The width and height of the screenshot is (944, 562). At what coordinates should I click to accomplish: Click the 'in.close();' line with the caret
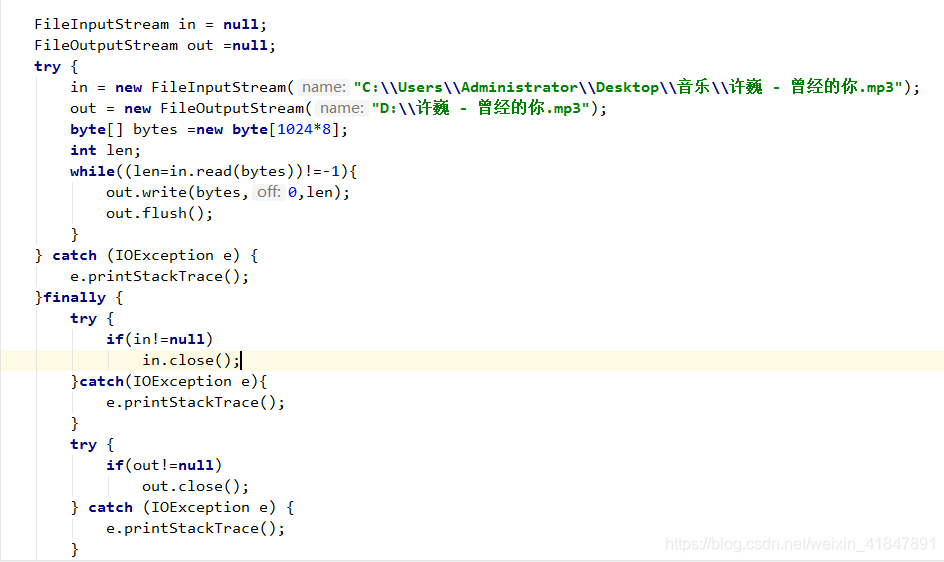(x=191, y=361)
